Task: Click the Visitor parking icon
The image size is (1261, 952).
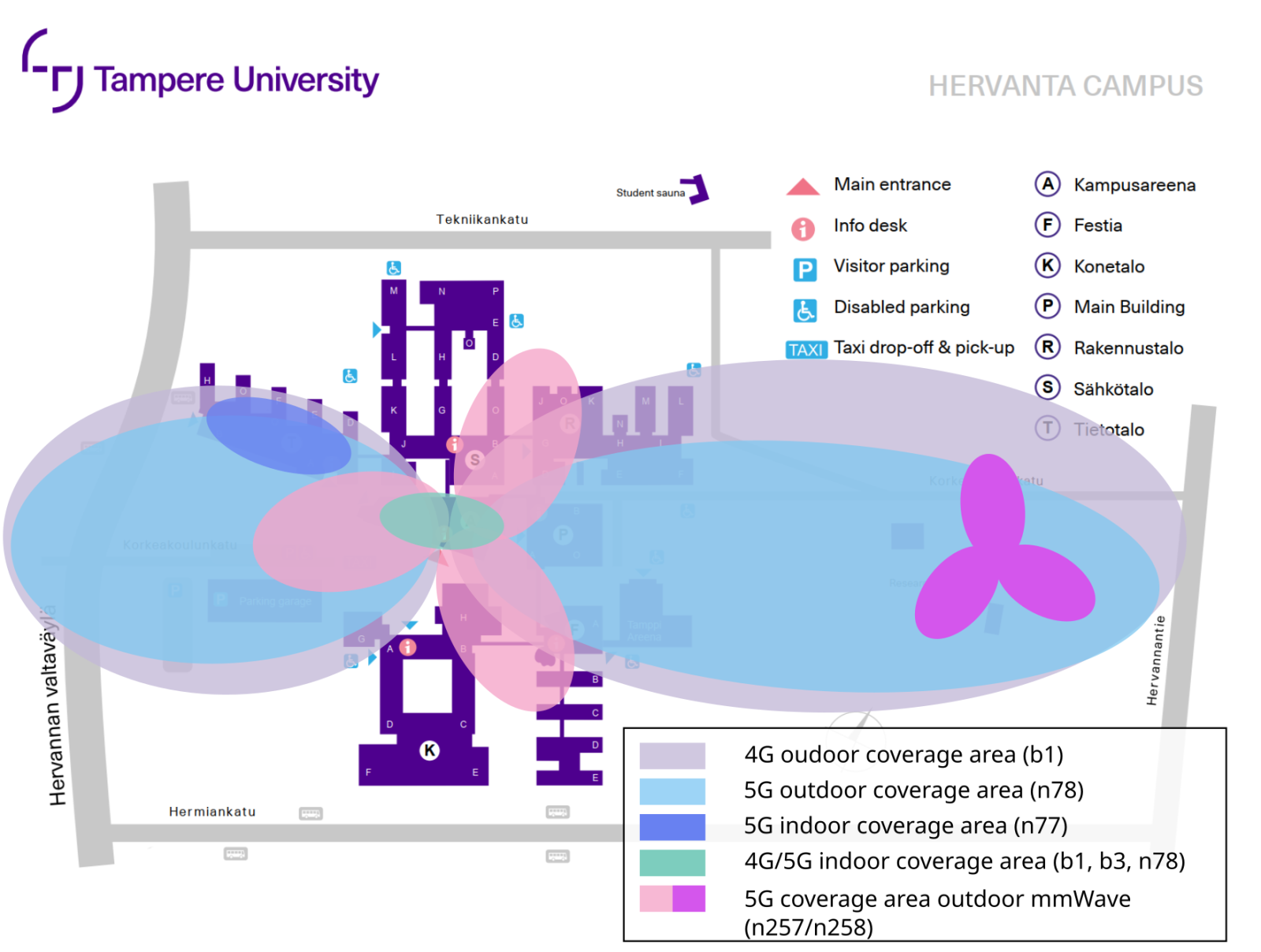Action: click(803, 268)
